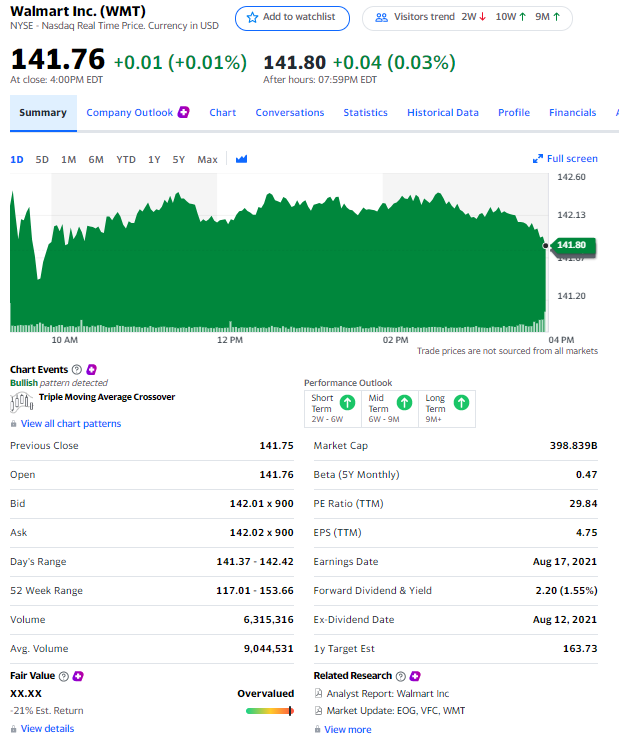The image size is (619, 746).
Task: Open the Historical Data tab
Action: [x=443, y=113]
